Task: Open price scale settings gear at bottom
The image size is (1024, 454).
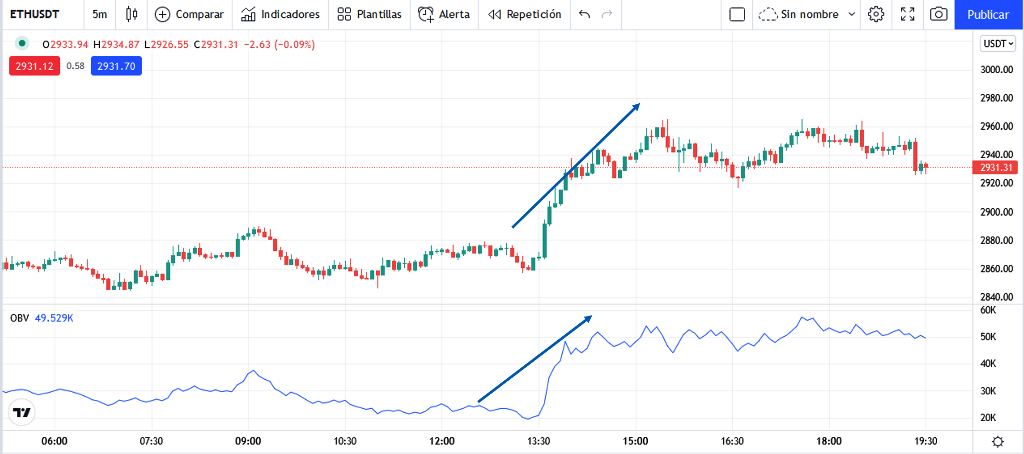Action: 998,441
